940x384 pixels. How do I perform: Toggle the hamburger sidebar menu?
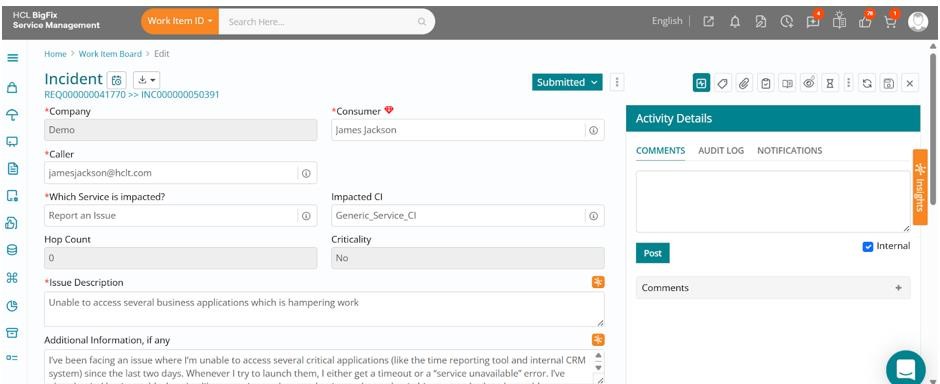(13, 58)
